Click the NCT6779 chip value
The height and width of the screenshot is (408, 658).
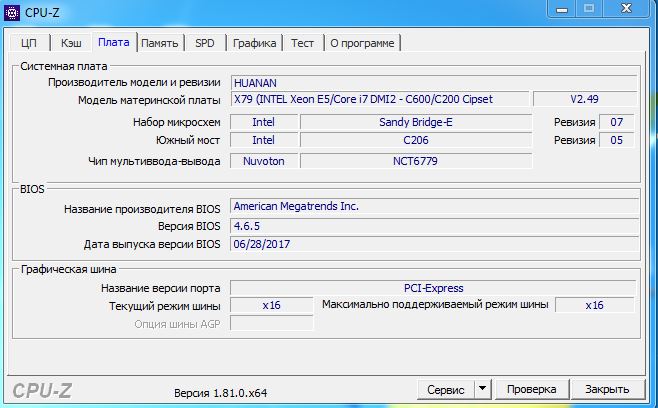tap(416, 161)
